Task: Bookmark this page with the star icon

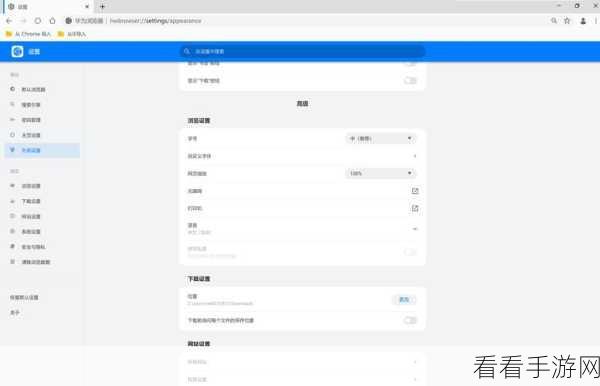Action: [x=567, y=21]
